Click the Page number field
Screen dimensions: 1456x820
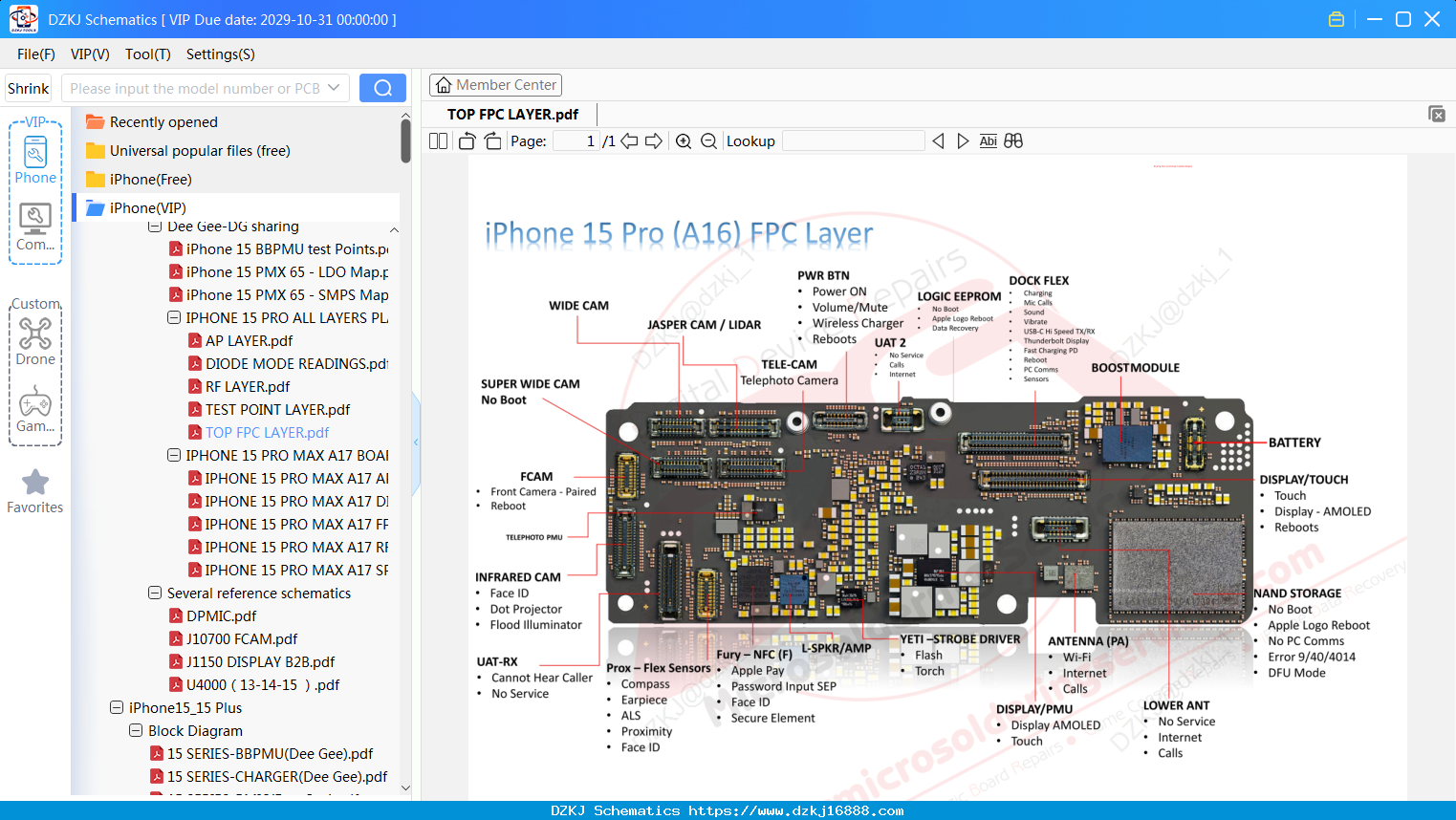pos(576,140)
